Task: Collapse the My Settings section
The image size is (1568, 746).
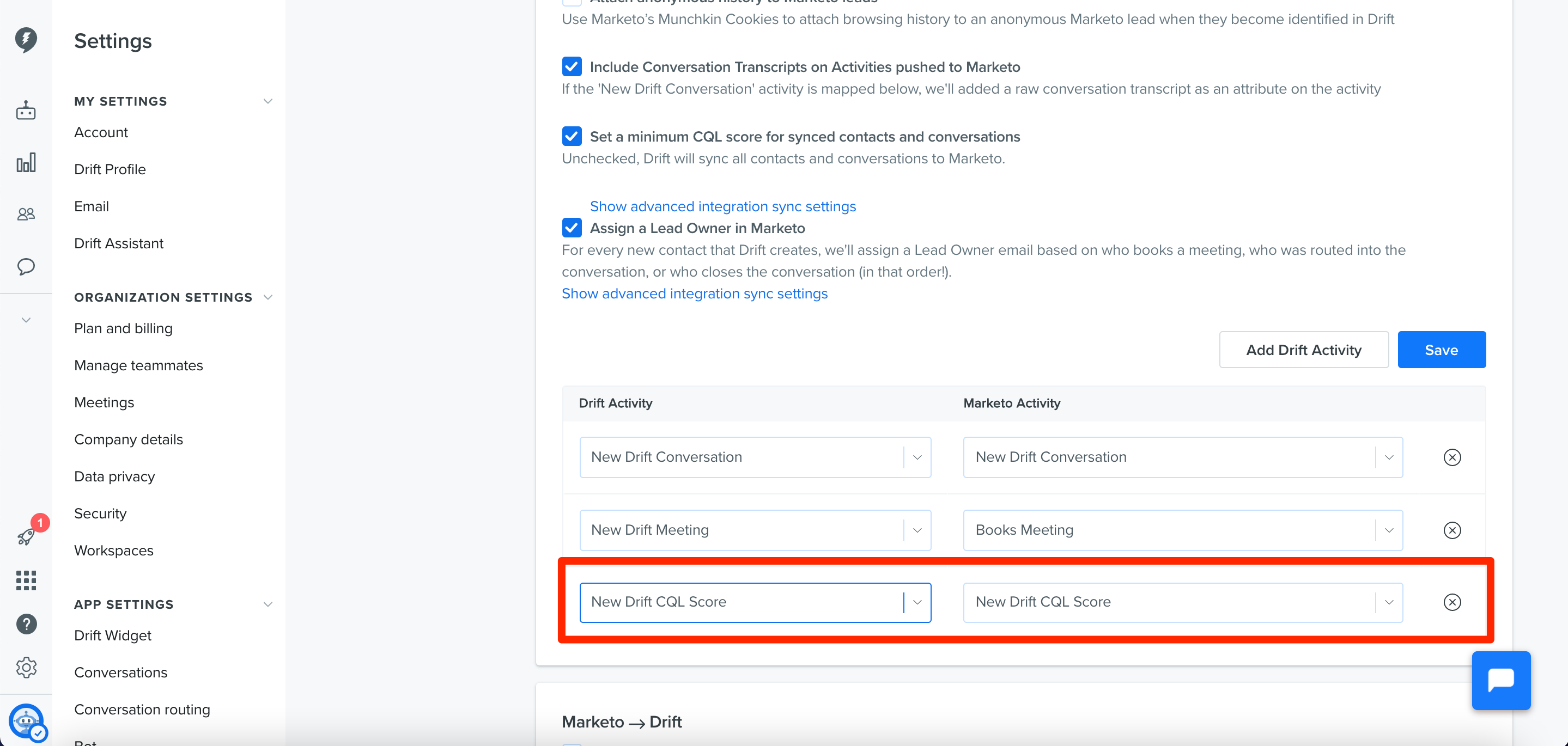Action: click(268, 101)
